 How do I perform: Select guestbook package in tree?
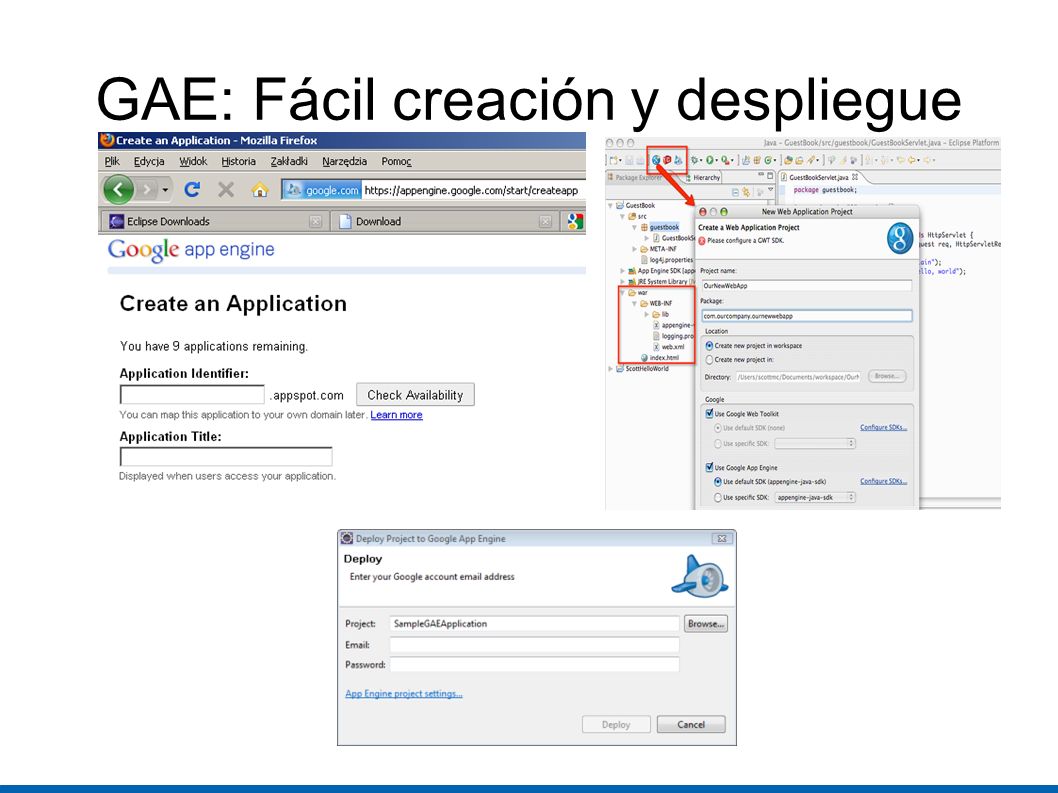click(x=664, y=227)
